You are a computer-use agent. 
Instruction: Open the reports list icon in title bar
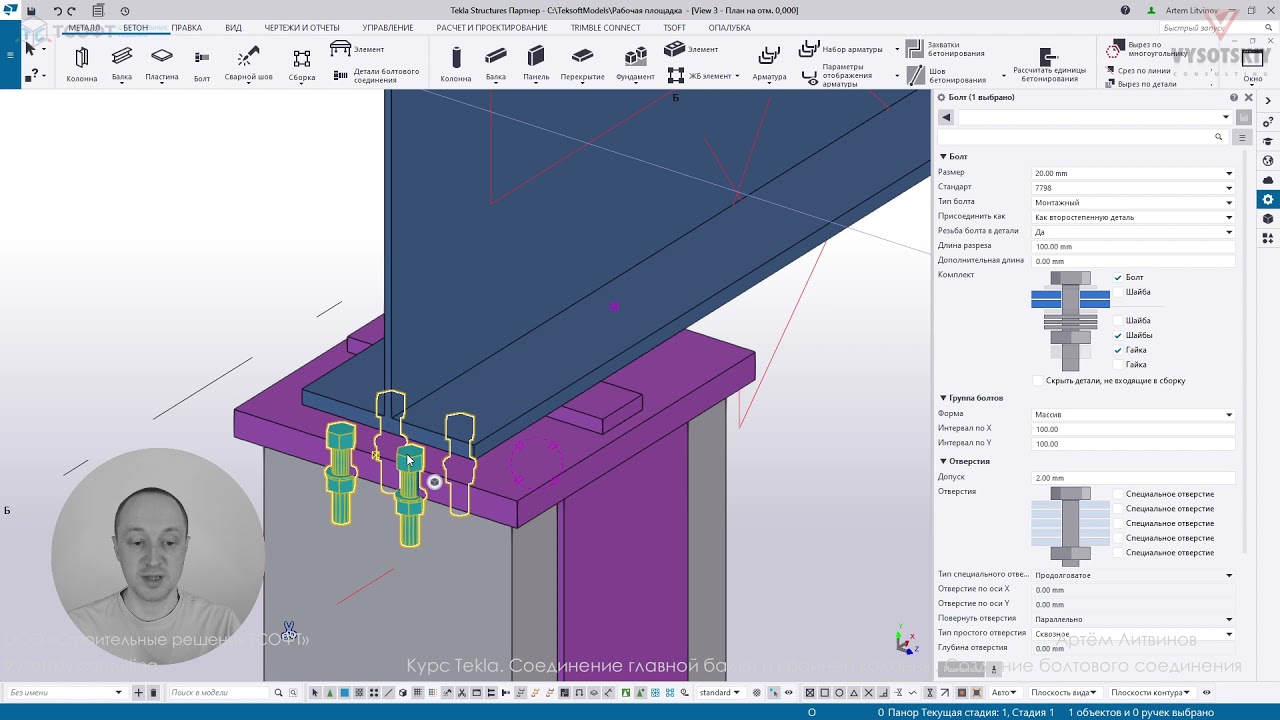click(x=100, y=11)
